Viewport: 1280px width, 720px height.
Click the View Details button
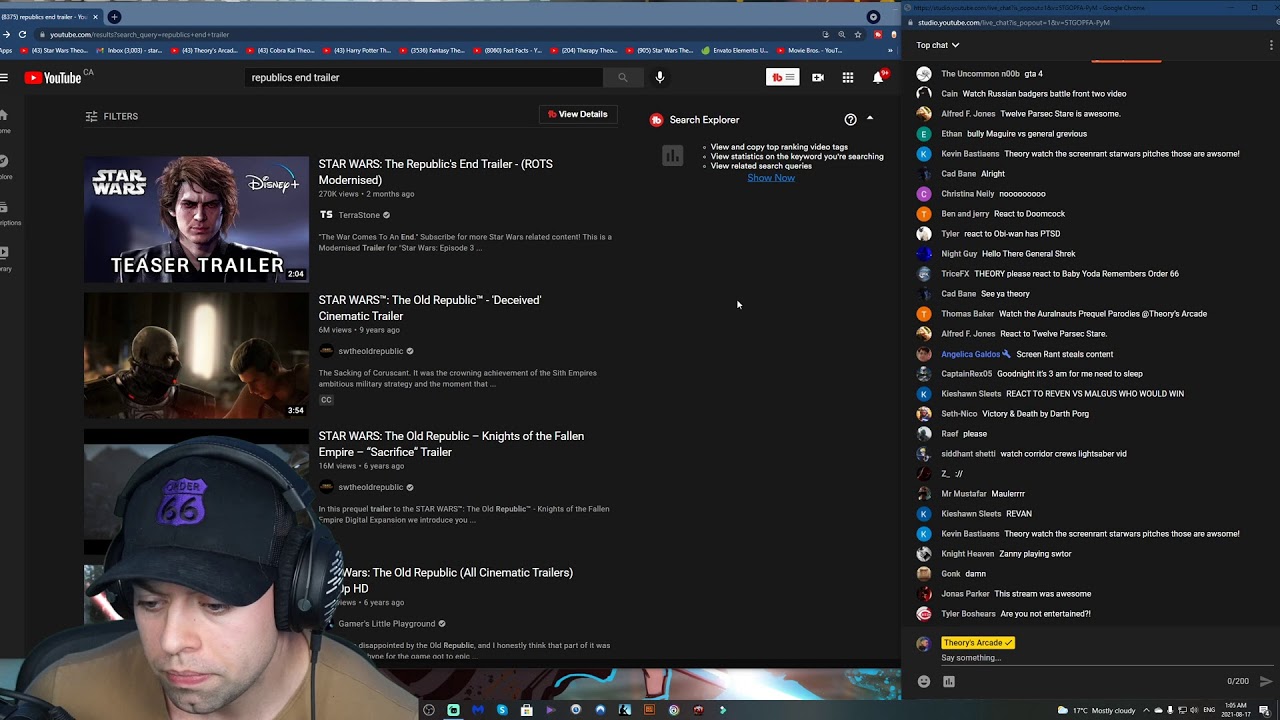[578, 114]
